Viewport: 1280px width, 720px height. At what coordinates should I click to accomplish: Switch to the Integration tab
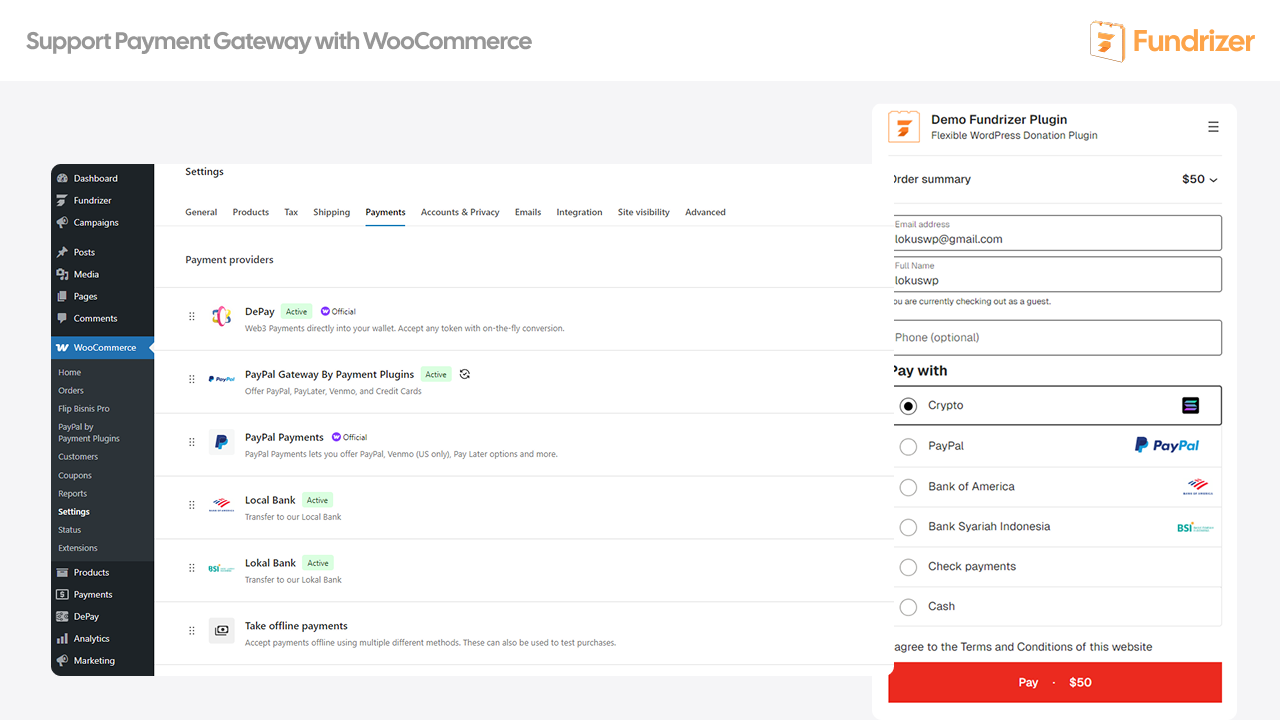[x=579, y=212]
